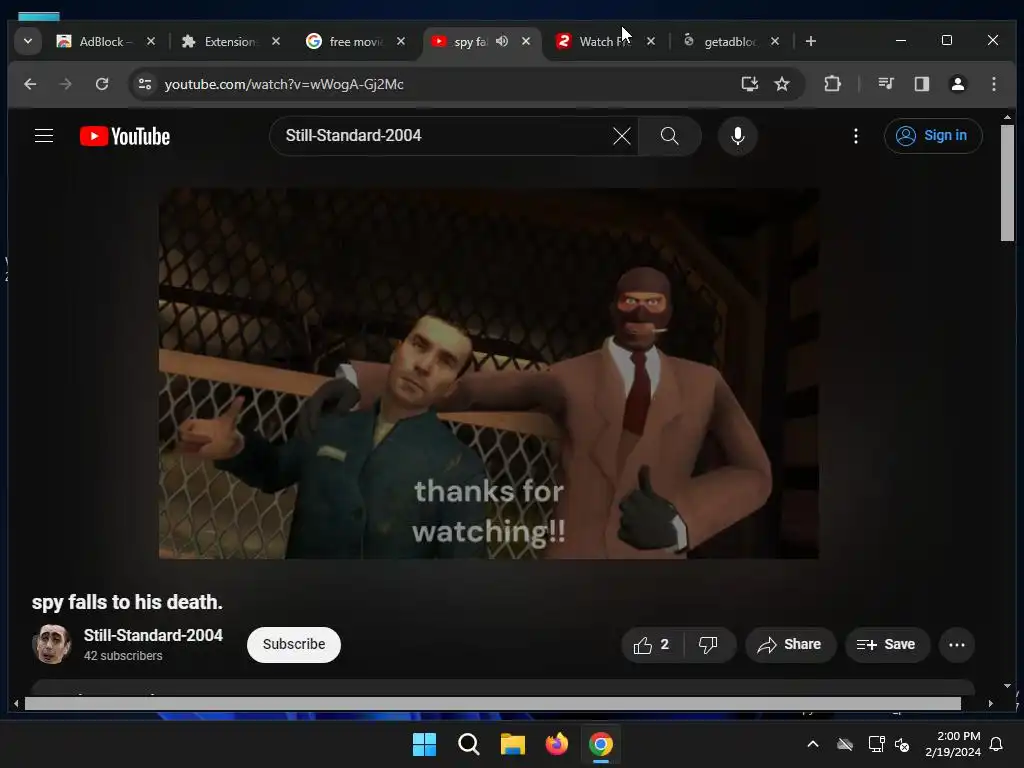Switch to the getadblock tab
This screenshot has height=768, width=1024.
point(728,41)
